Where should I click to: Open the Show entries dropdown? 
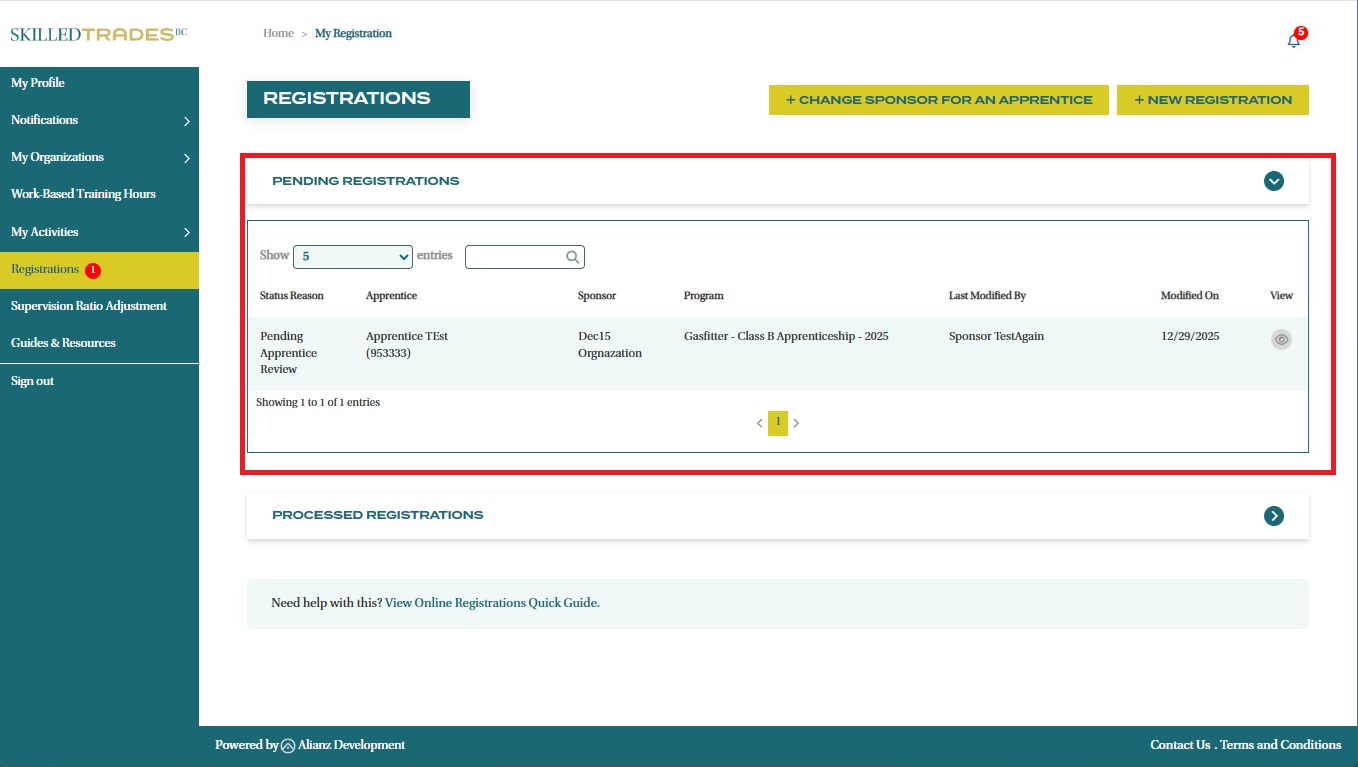coord(352,257)
